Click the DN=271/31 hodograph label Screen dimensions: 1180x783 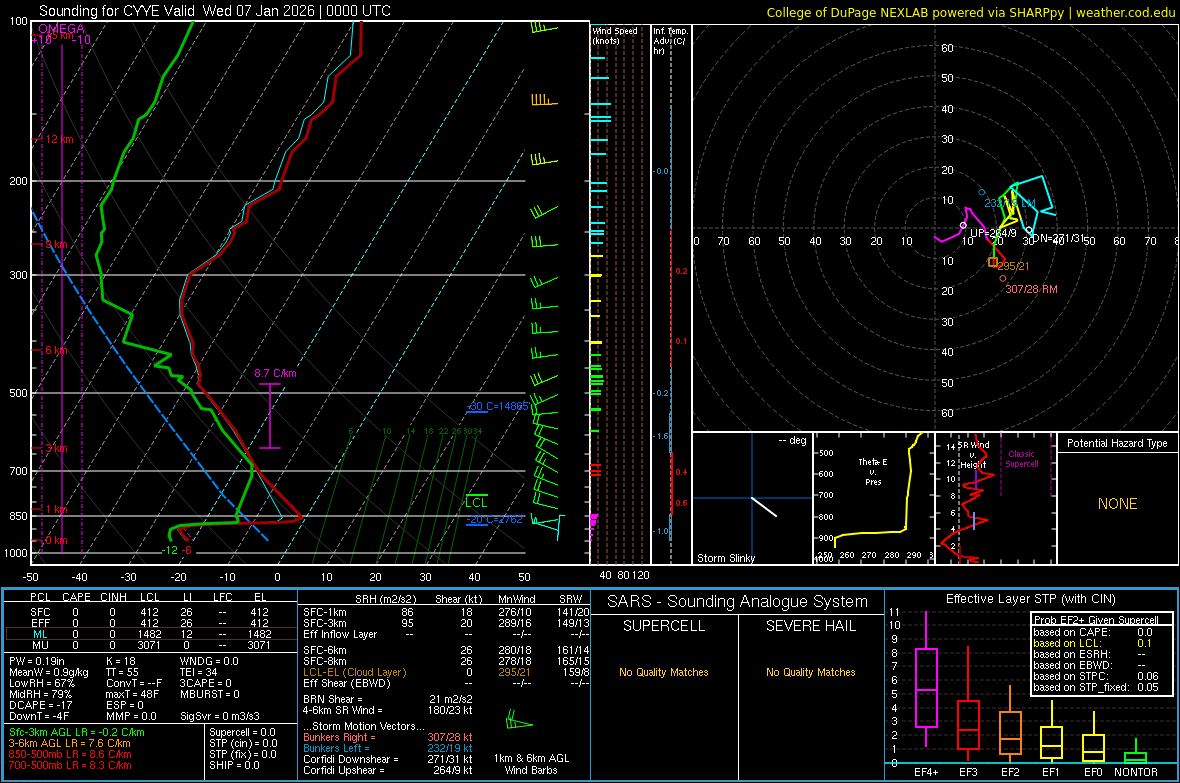1059,238
